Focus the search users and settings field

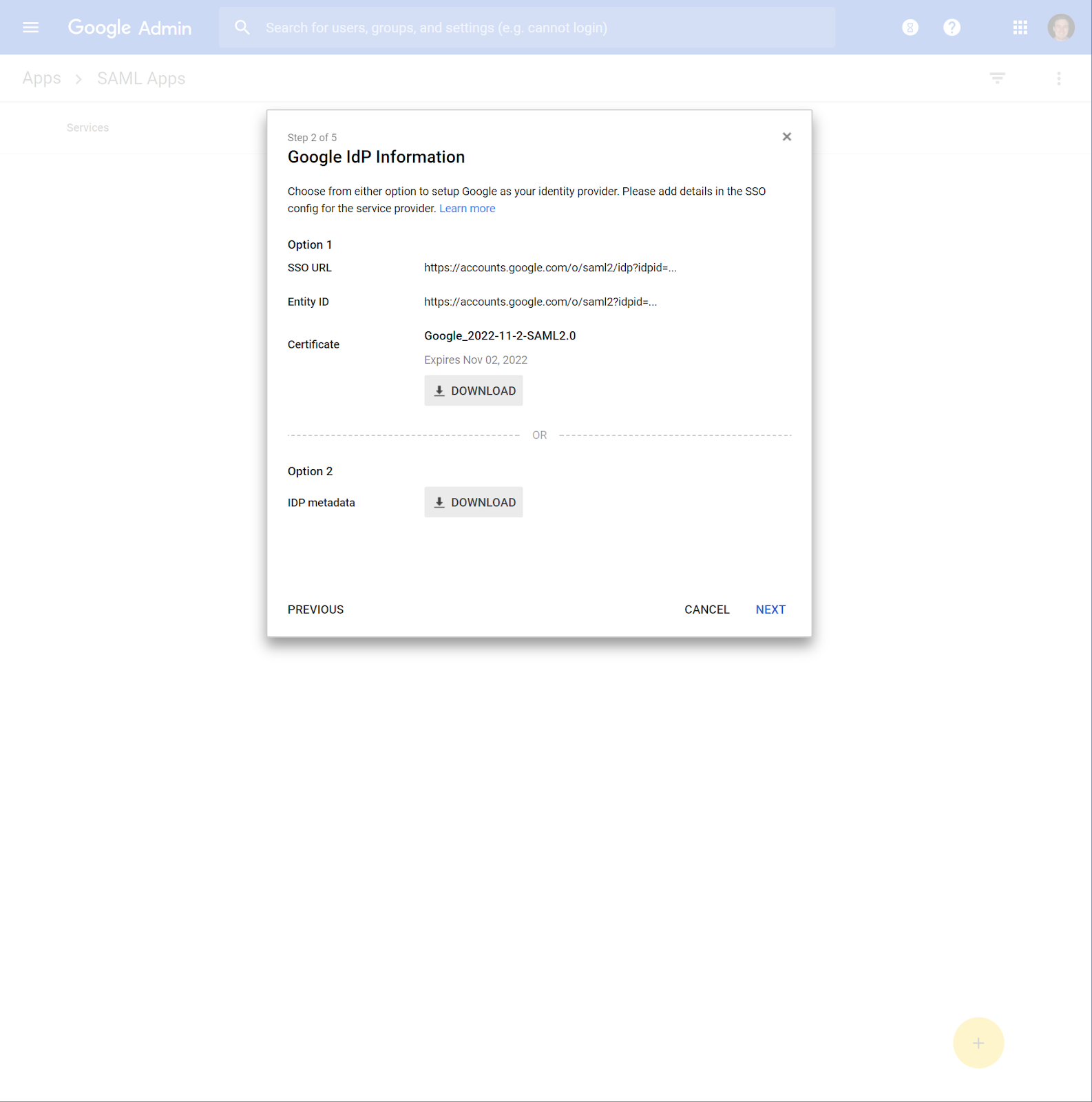527,28
